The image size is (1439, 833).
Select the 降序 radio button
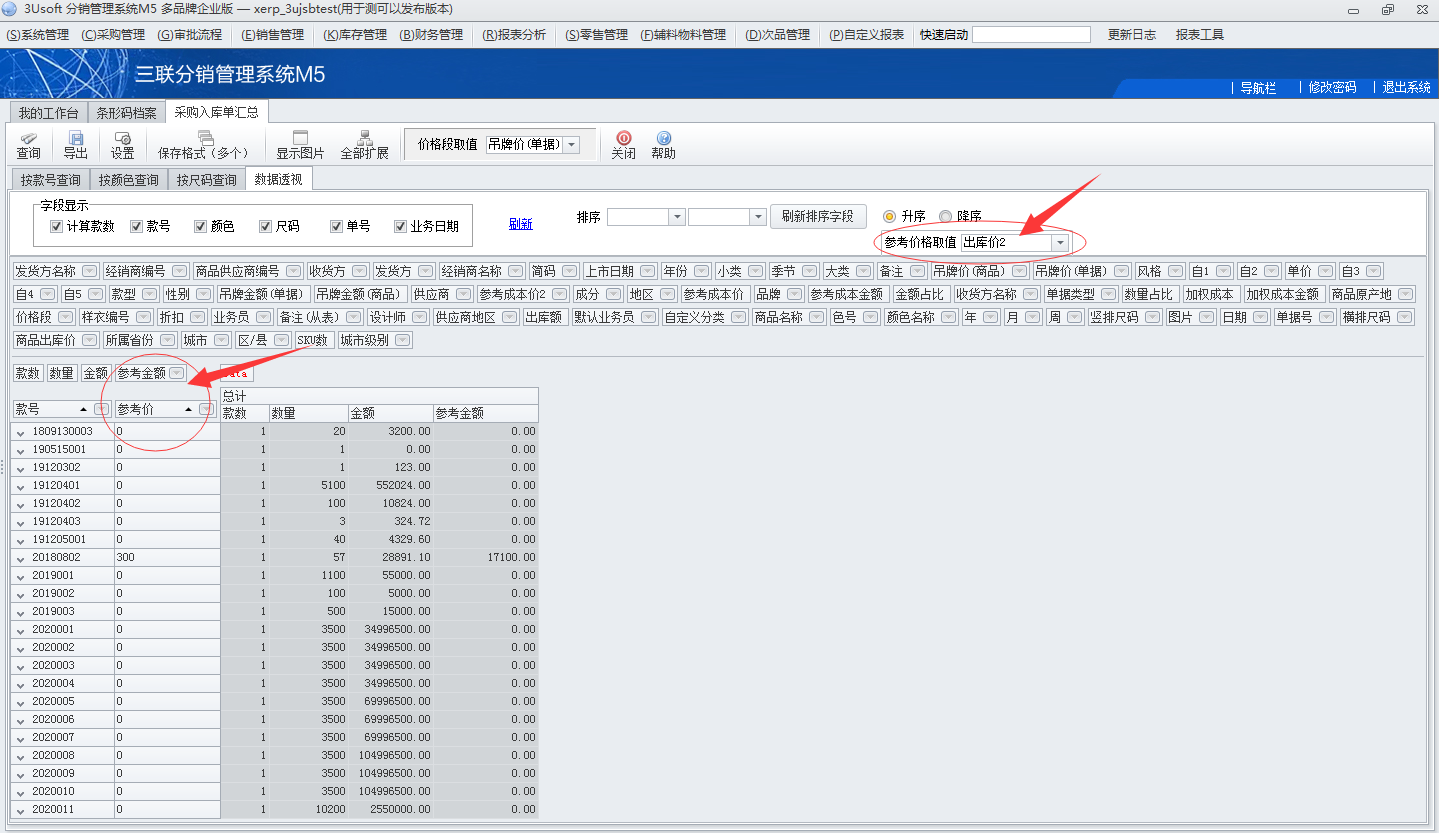click(x=945, y=216)
